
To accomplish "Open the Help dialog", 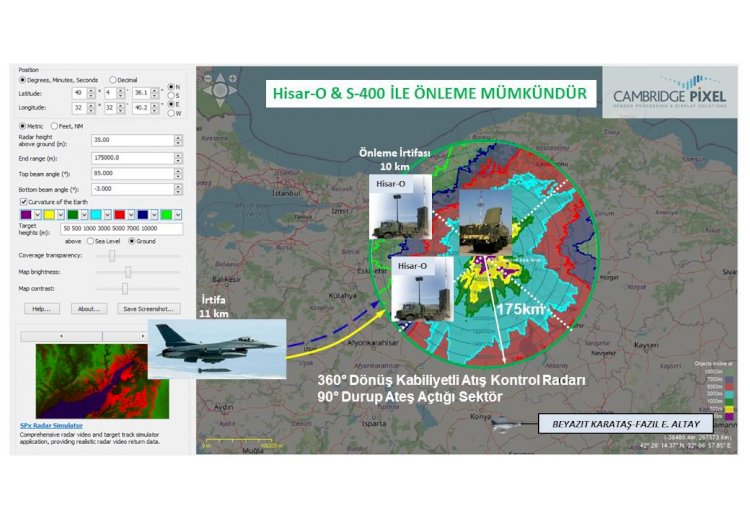I will (x=42, y=309).
